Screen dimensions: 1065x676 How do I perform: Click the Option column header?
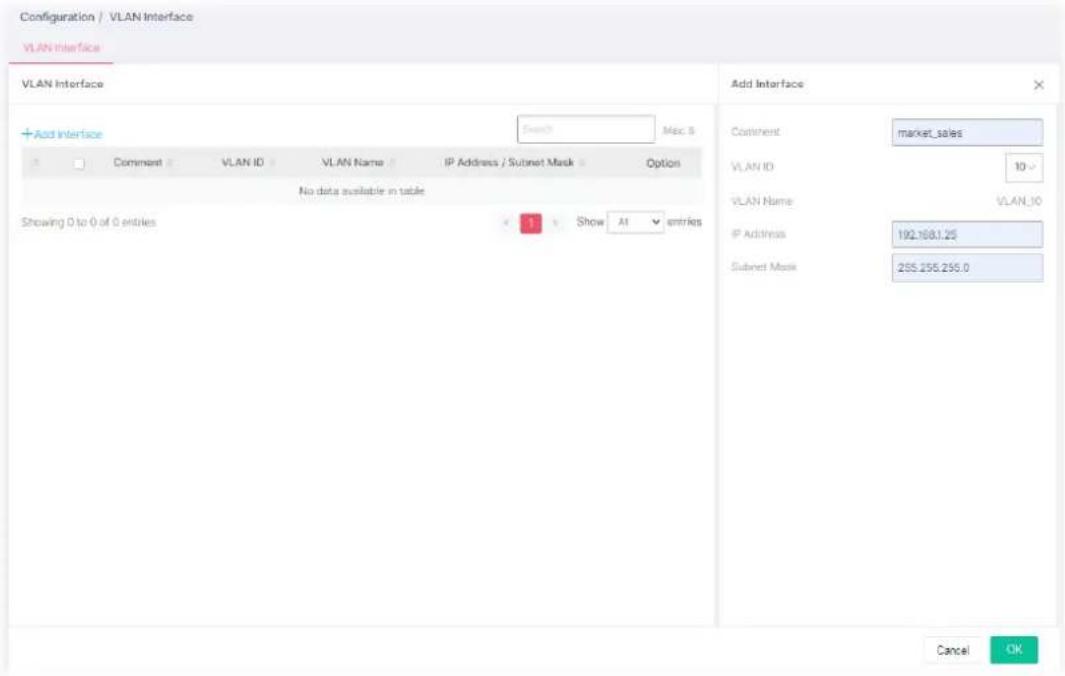click(x=663, y=163)
